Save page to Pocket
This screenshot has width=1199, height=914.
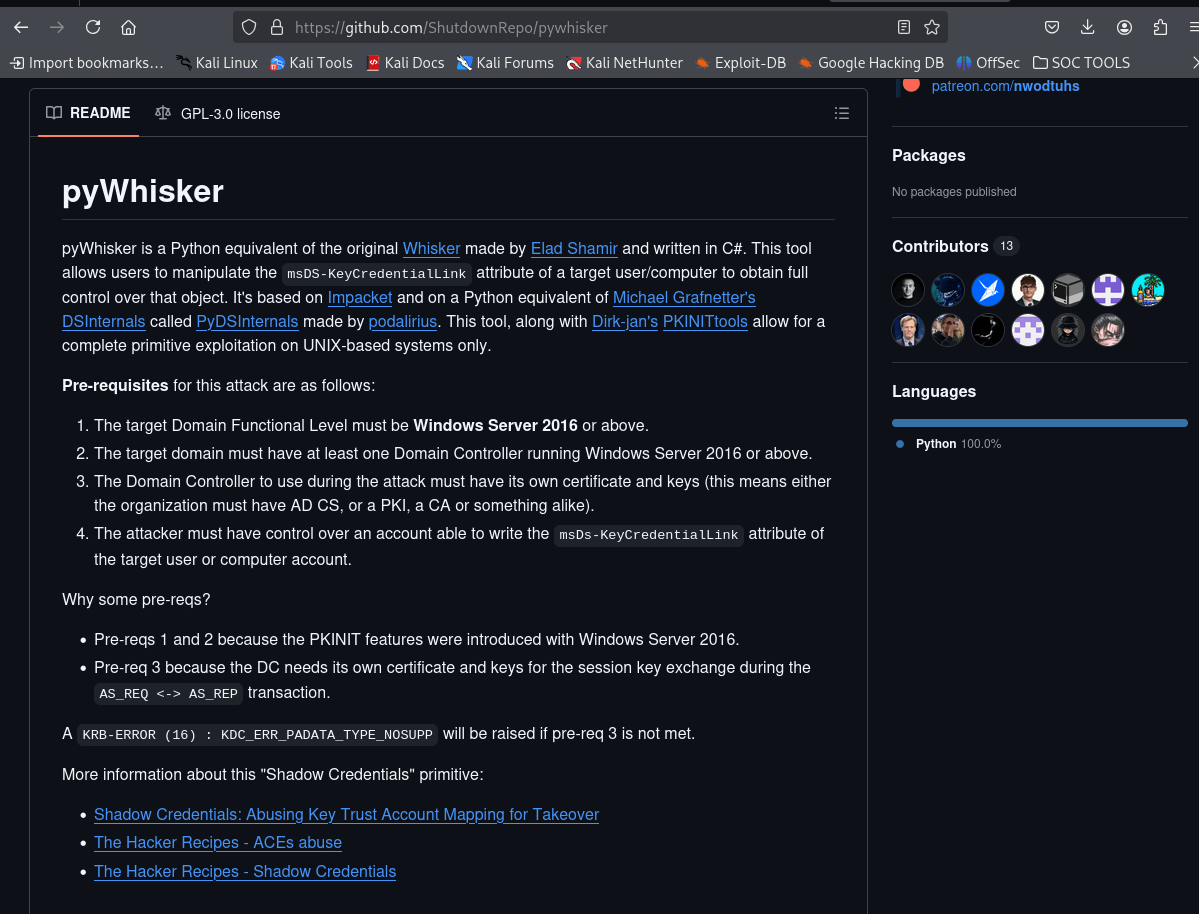[1052, 28]
